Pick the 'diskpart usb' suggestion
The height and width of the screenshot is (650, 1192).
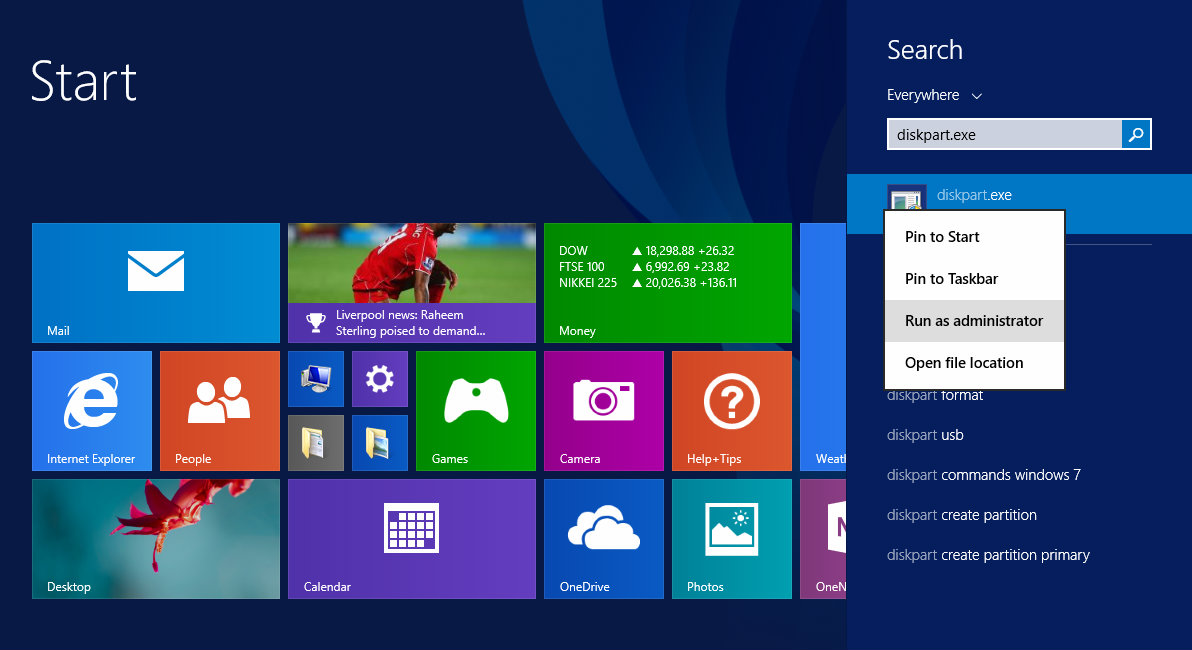[x=924, y=435]
